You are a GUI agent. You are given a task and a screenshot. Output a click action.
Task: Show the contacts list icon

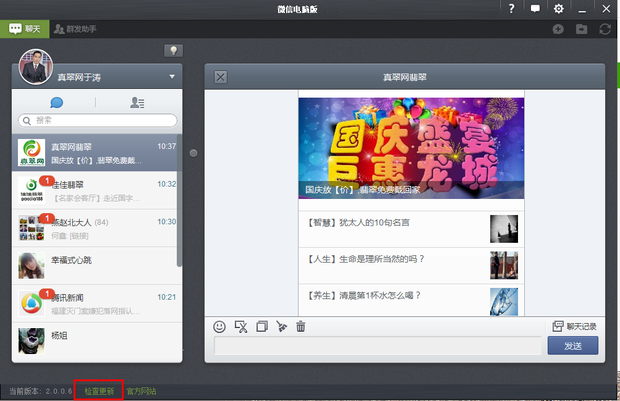pyautogui.click(x=137, y=103)
